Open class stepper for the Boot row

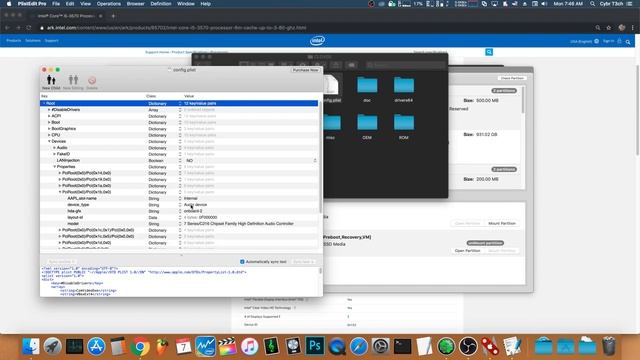point(180,122)
